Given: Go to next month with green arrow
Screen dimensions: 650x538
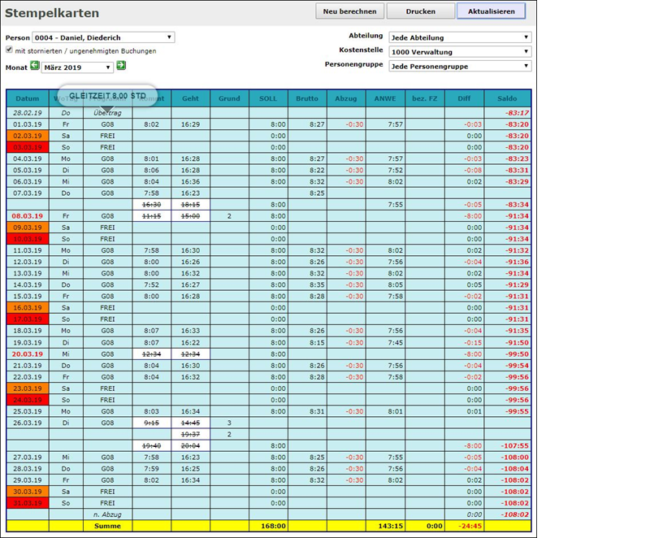Looking at the screenshot, I should (x=121, y=65).
